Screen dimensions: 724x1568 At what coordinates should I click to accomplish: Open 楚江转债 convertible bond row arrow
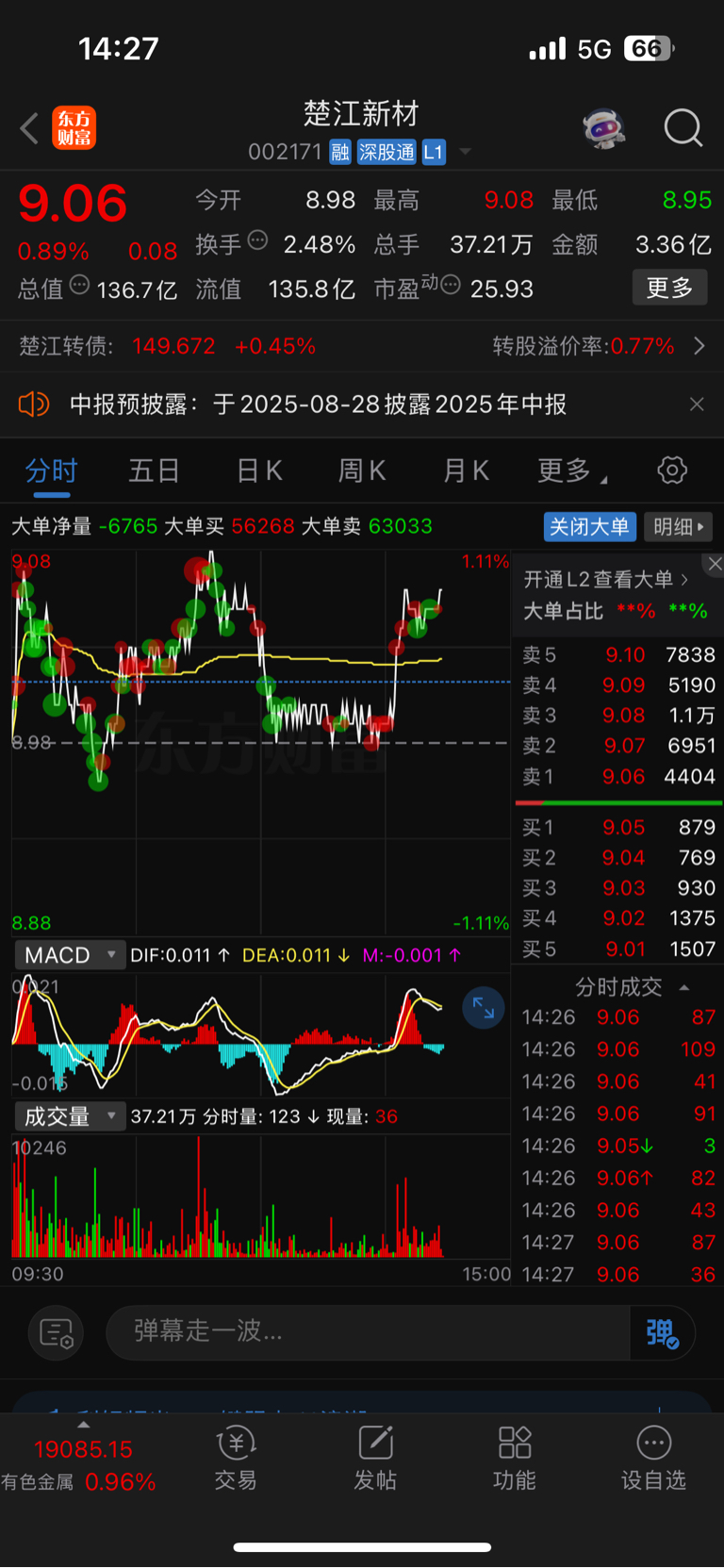(699, 346)
